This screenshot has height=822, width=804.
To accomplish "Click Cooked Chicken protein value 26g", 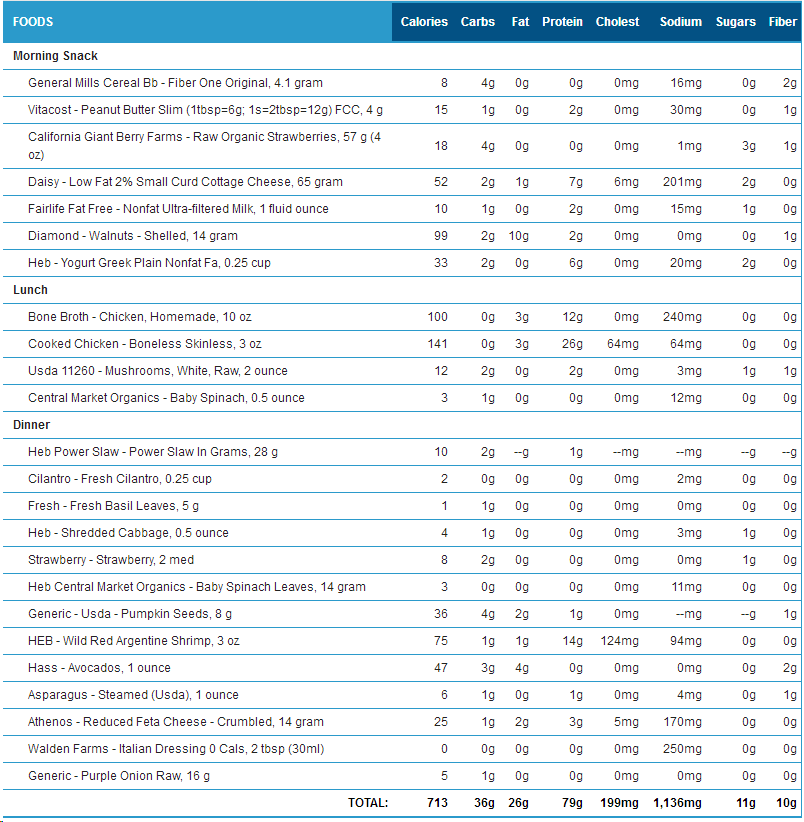I will (x=572, y=344).
